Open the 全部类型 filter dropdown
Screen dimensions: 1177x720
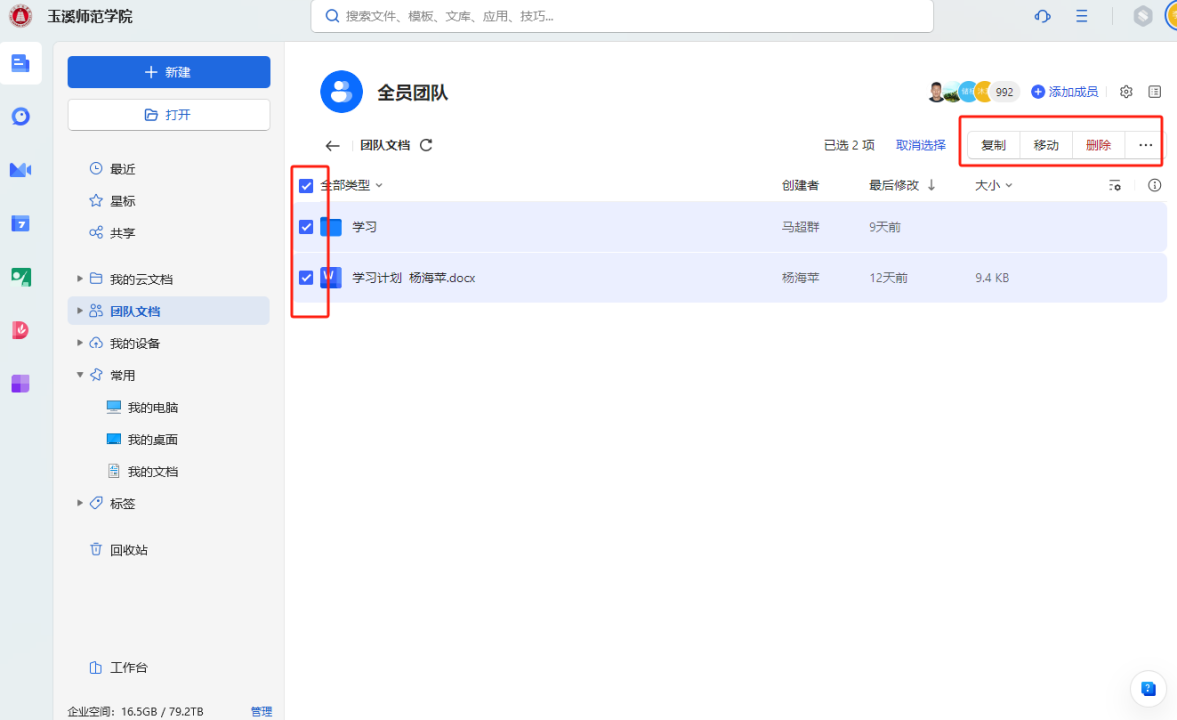(351, 185)
